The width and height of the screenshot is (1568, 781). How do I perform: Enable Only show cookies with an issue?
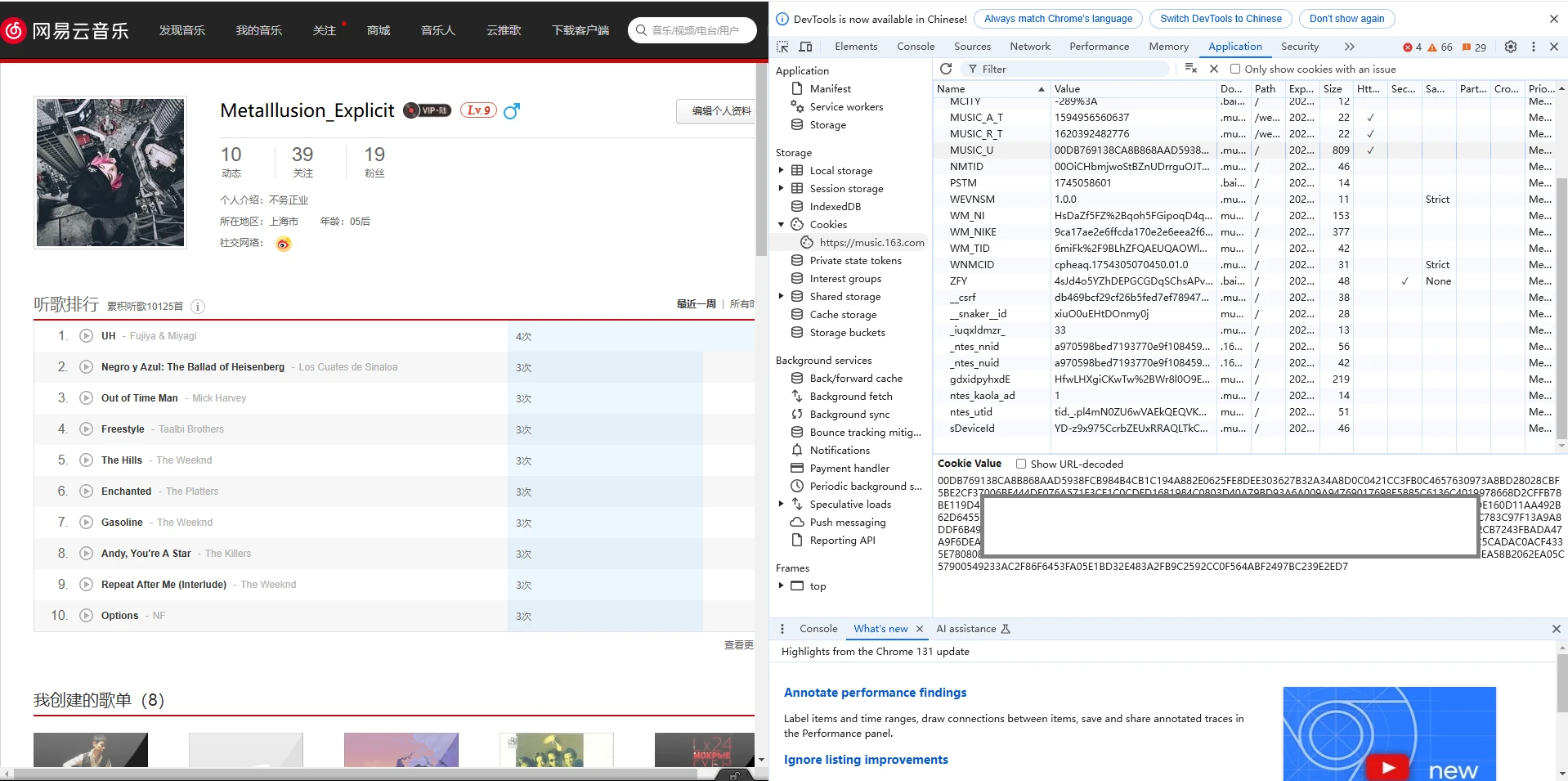[x=1235, y=70]
